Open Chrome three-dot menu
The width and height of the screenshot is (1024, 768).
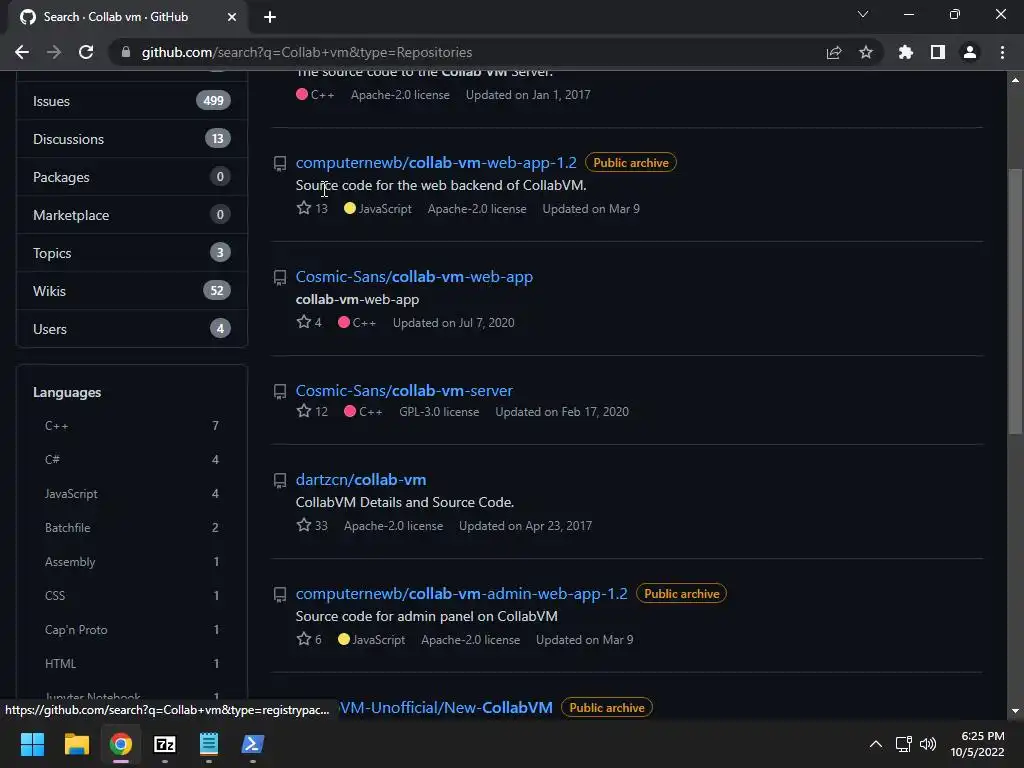coord(1002,52)
